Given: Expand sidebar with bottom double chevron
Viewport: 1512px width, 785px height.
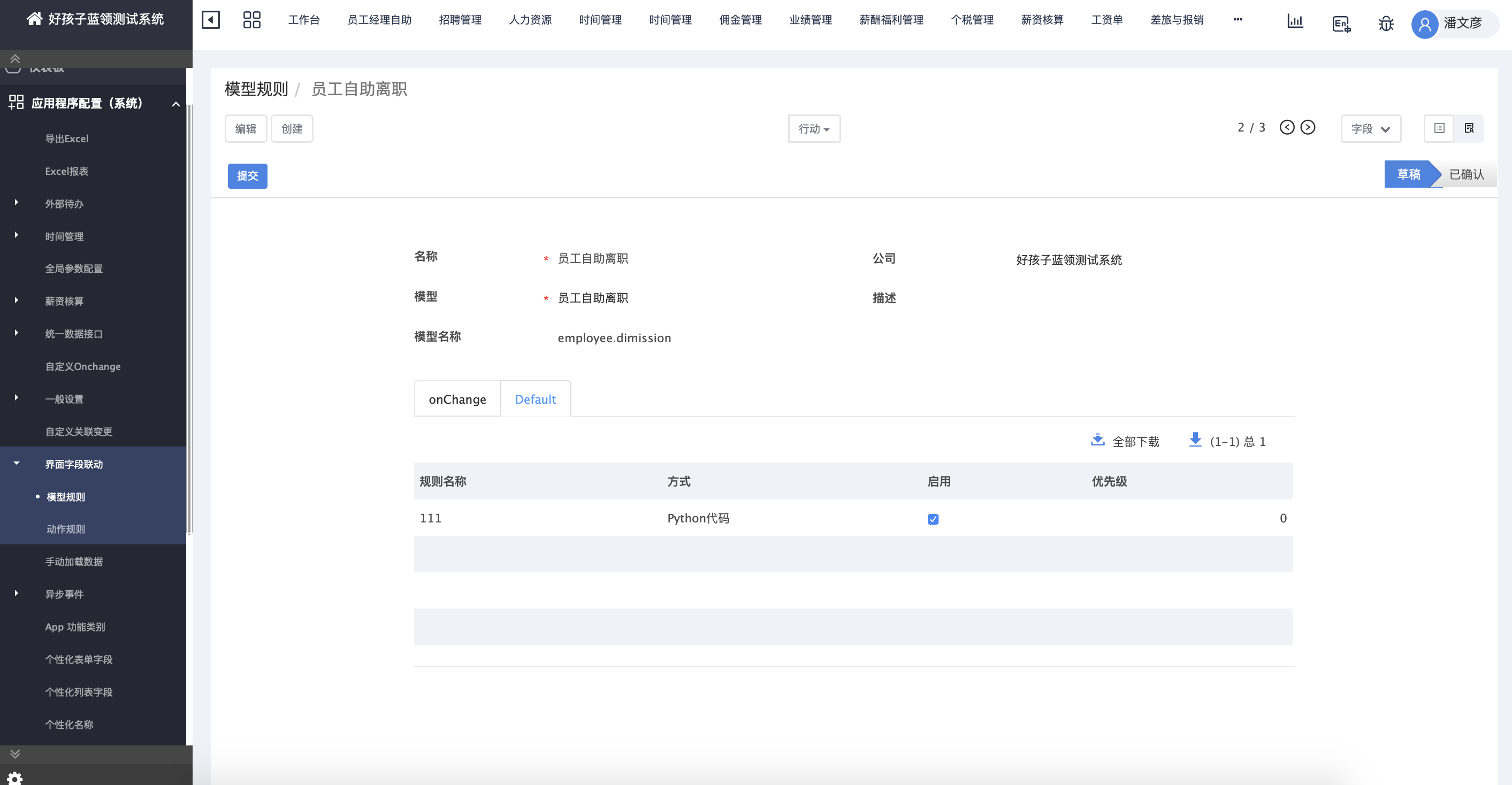Looking at the screenshot, I should pyautogui.click(x=14, y=754).
